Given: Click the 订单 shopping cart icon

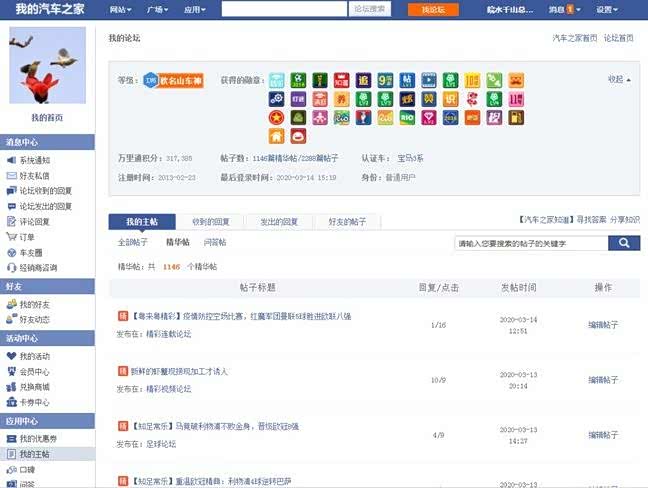Looking at the screenshot, I should [11, 237].
